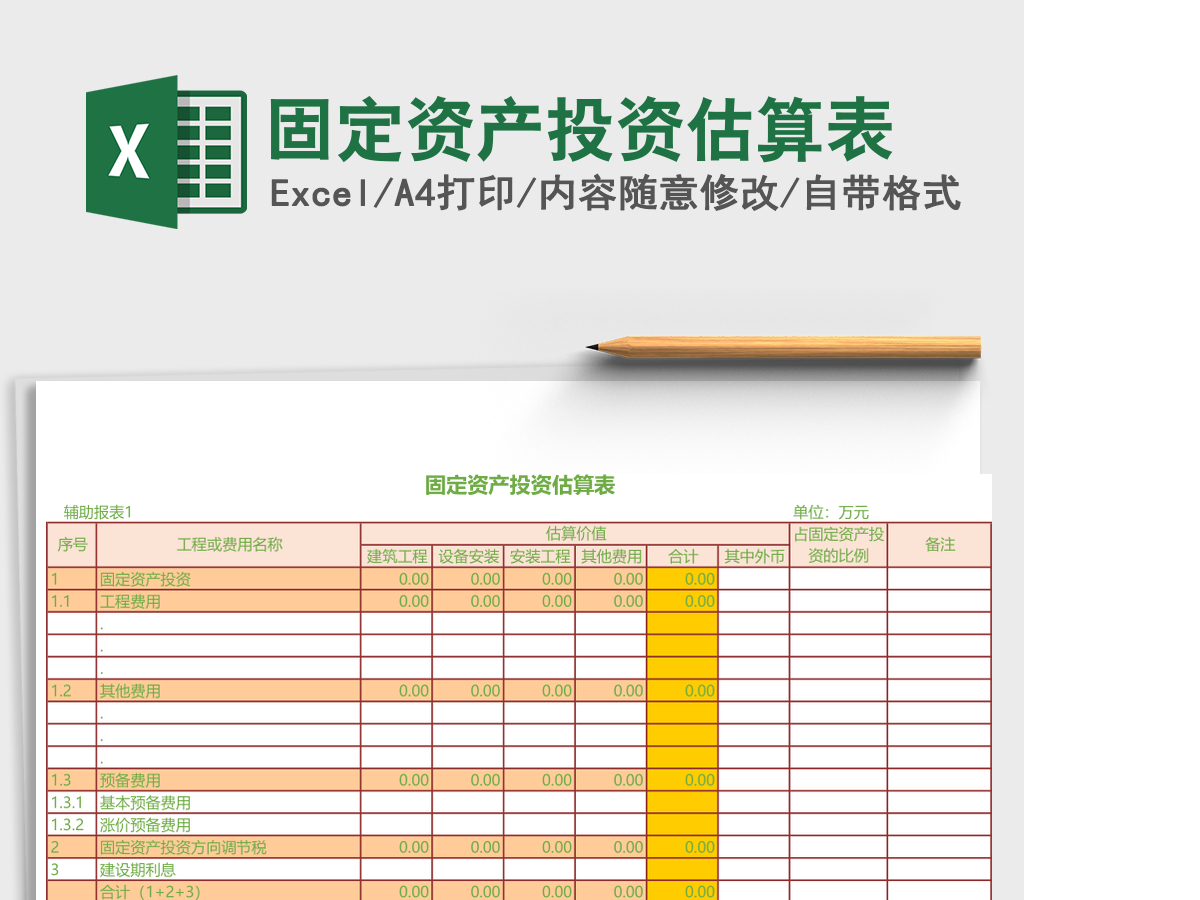Select the 工程费用 row label
Image resolution: width=1200 pixels, height=900 pixels.
point(229,601)
